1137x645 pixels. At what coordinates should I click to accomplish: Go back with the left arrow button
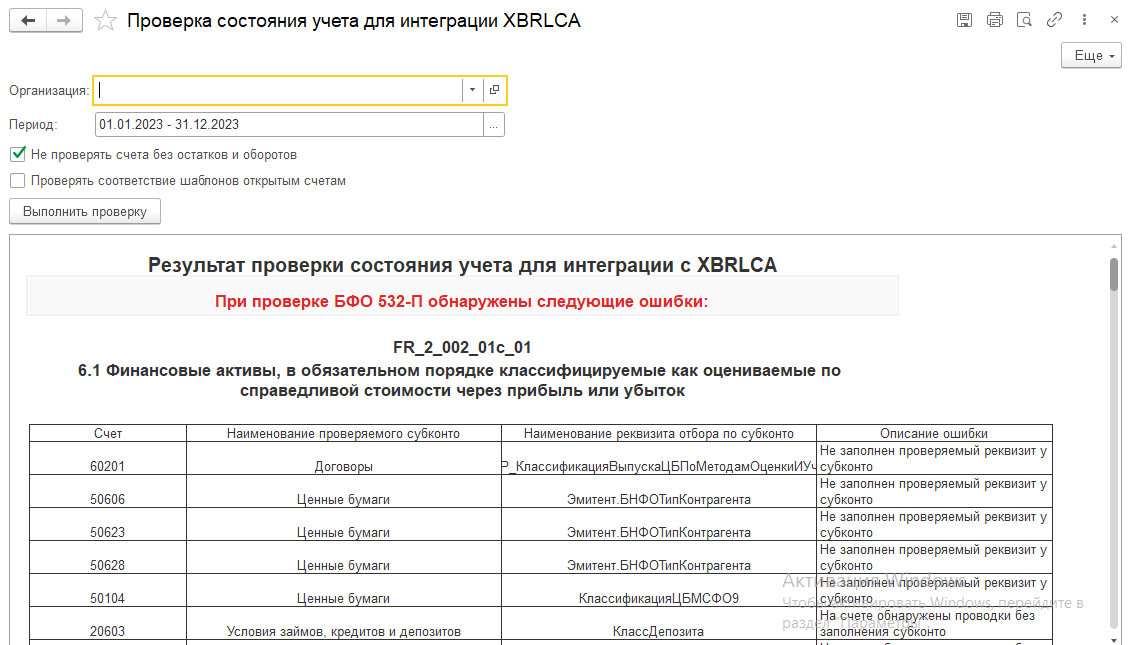tap(28, 20)
